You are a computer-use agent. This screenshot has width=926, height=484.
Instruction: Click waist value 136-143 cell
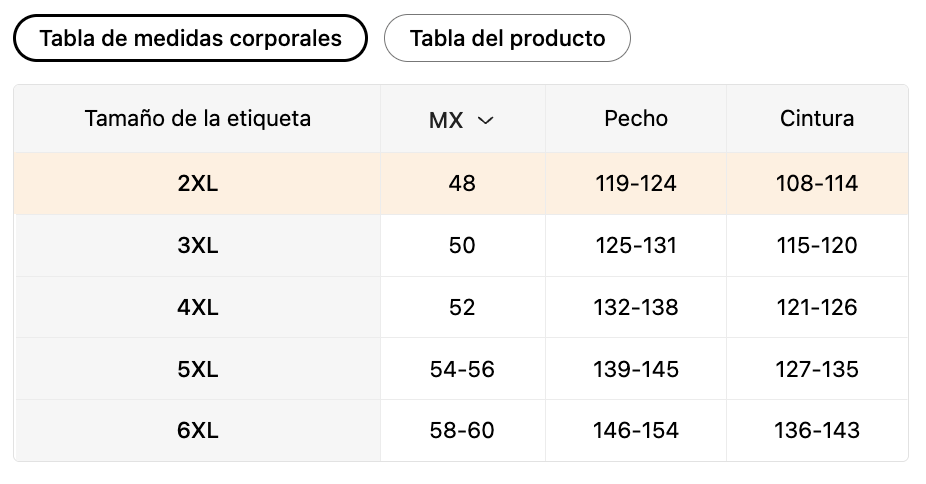[817, 430]
